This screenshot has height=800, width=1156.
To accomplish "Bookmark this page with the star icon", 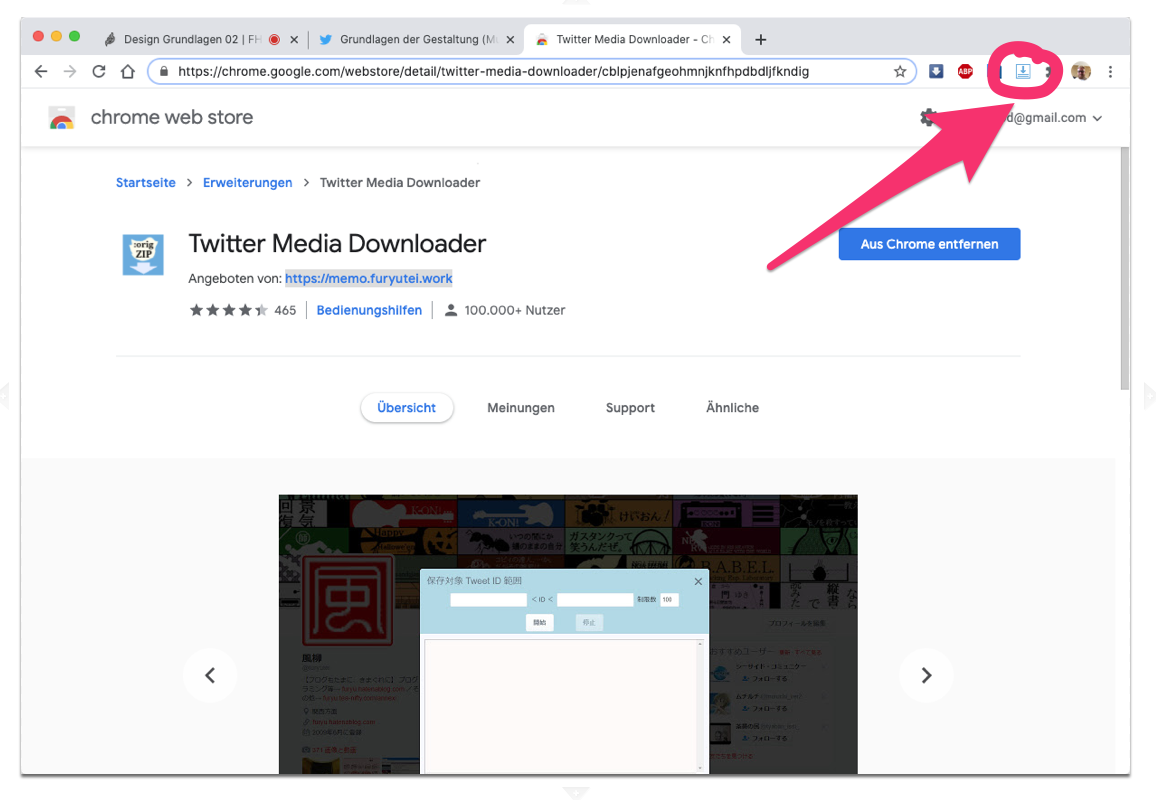I will 900,71.
